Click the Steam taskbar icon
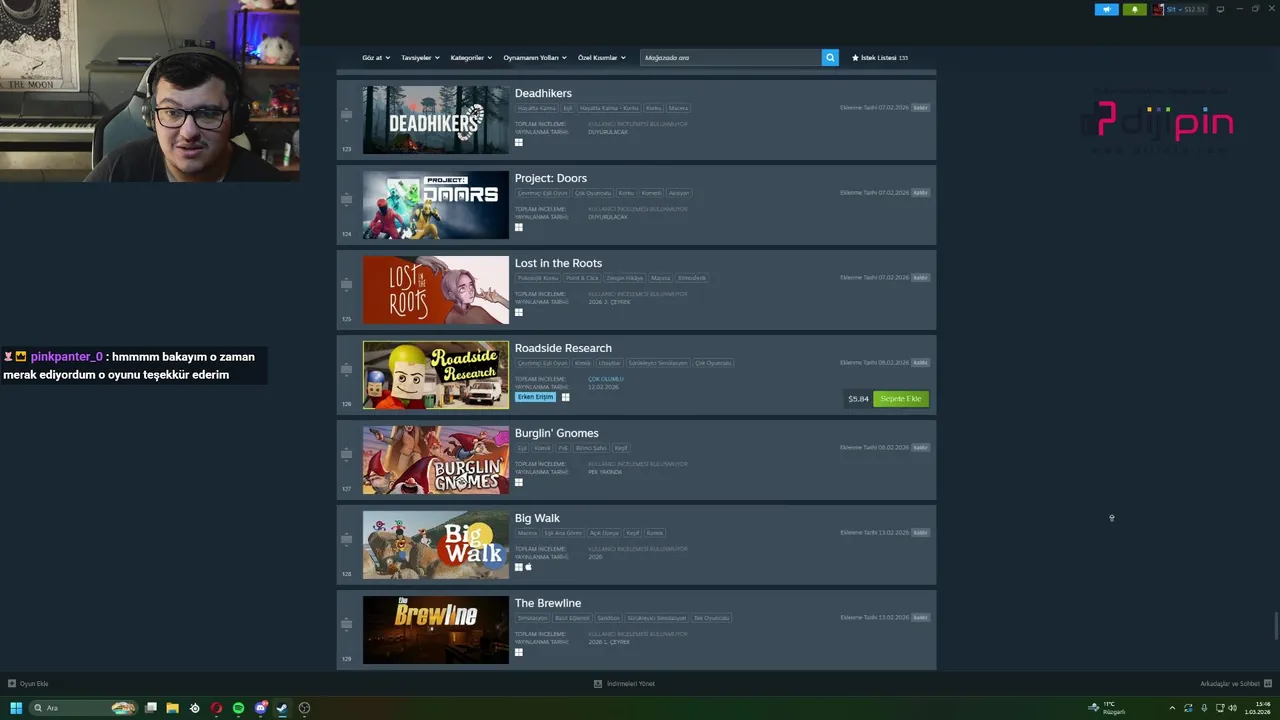The image size is (1280, 720). point(282,708)
